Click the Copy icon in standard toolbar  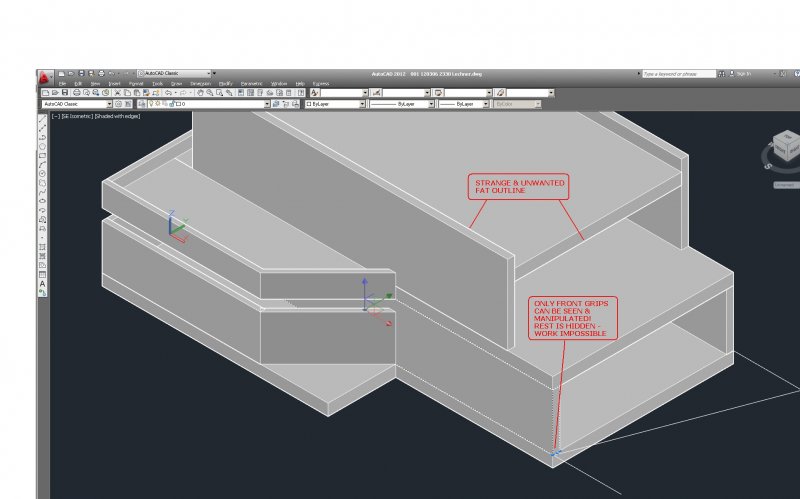pos(128,93)
